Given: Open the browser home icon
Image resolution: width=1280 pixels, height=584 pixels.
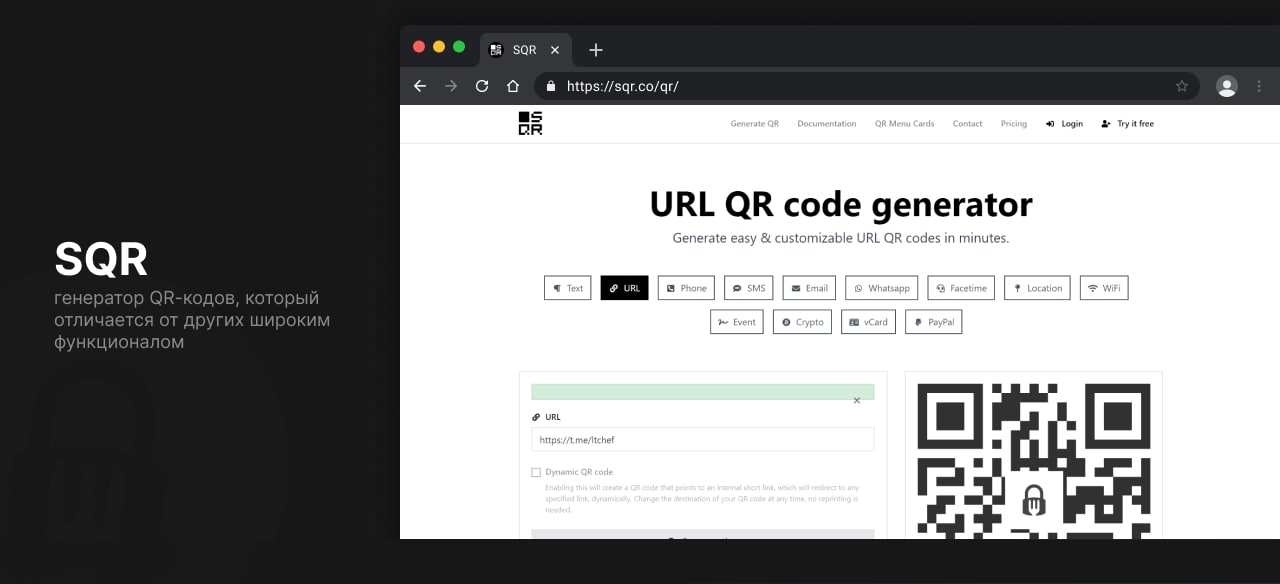Looking at the screenshot, I should click(513, 86).
